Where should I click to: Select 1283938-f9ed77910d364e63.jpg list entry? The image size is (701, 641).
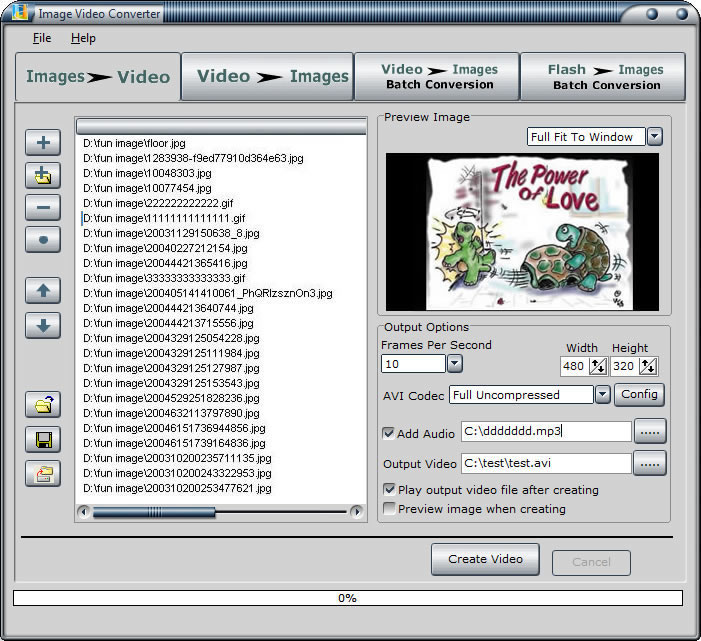tap(193, 158)
